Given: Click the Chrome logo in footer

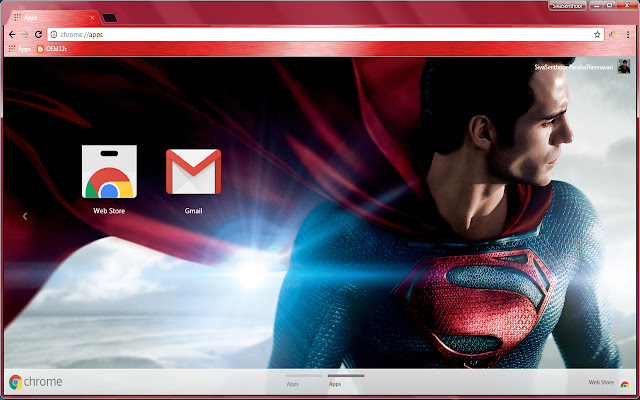Looking at the screenshot, I should coord(36,382).
